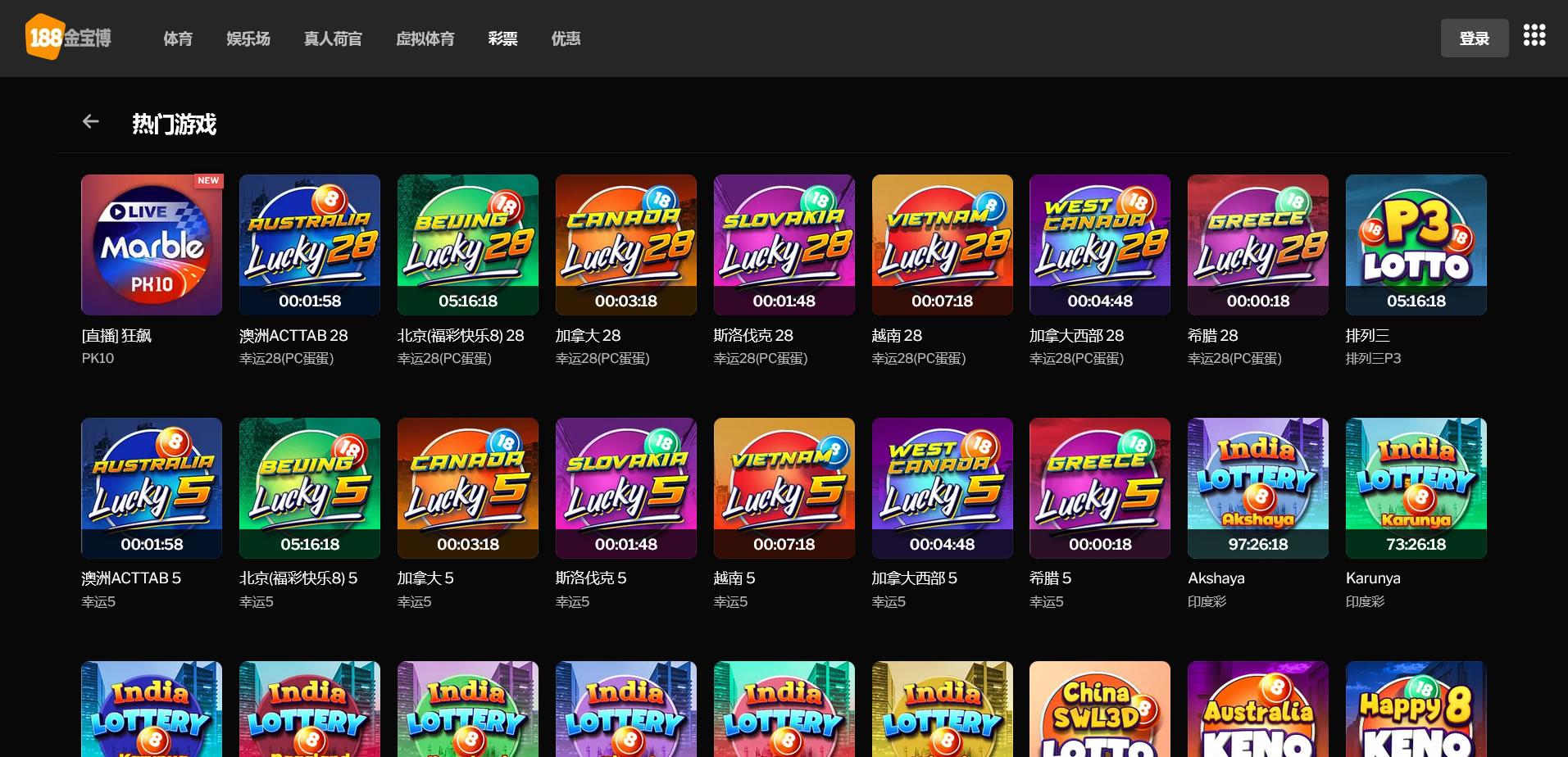Click the 希腊 5 title text
Viewport: 1568px width, 757px height.
1050,578
